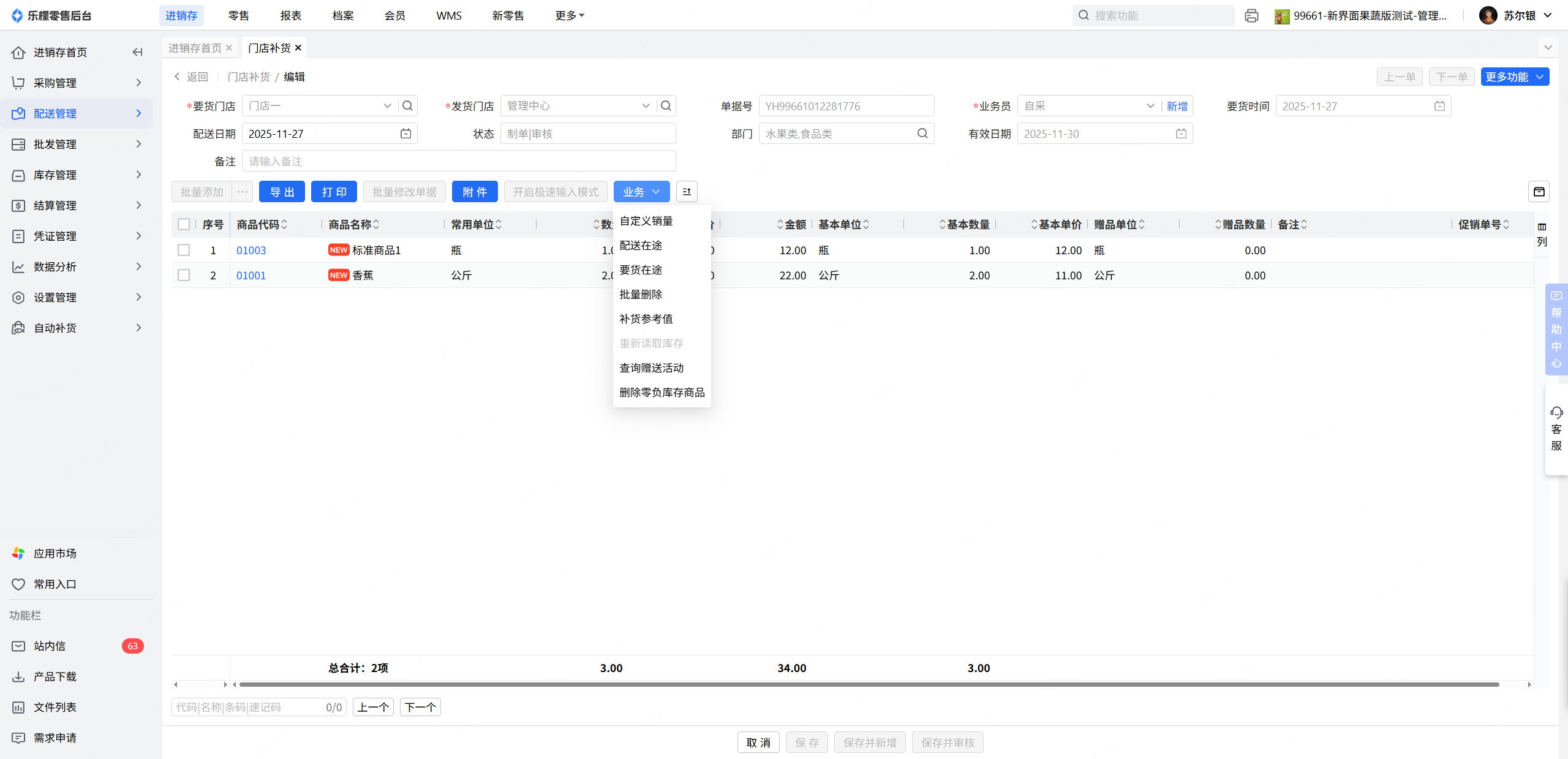
Task: Switch to the 进销存首页 tab
Action: click(195, 48)
